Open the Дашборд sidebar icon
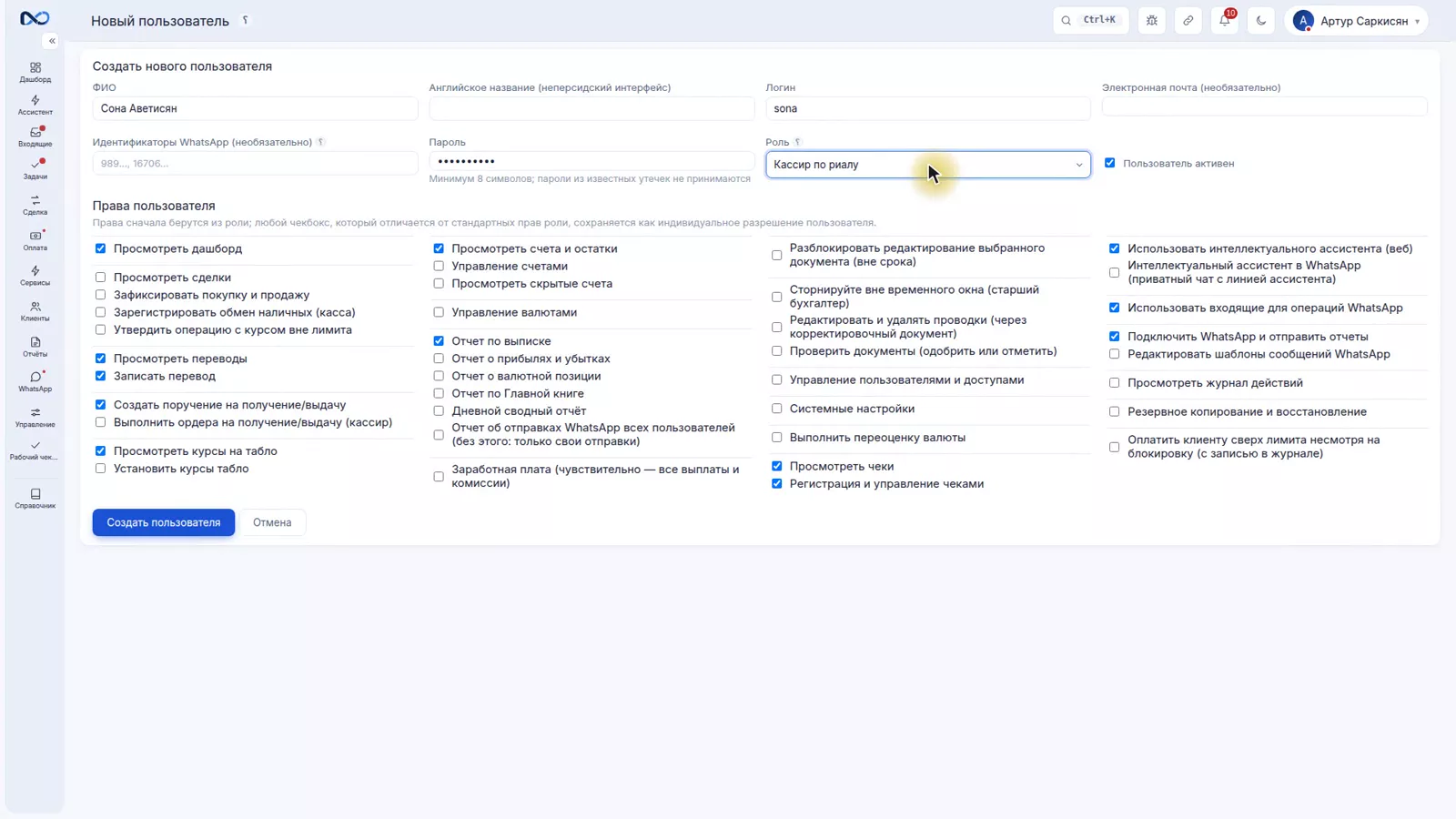Viewport: 1456px width, 819px height. 35,72
